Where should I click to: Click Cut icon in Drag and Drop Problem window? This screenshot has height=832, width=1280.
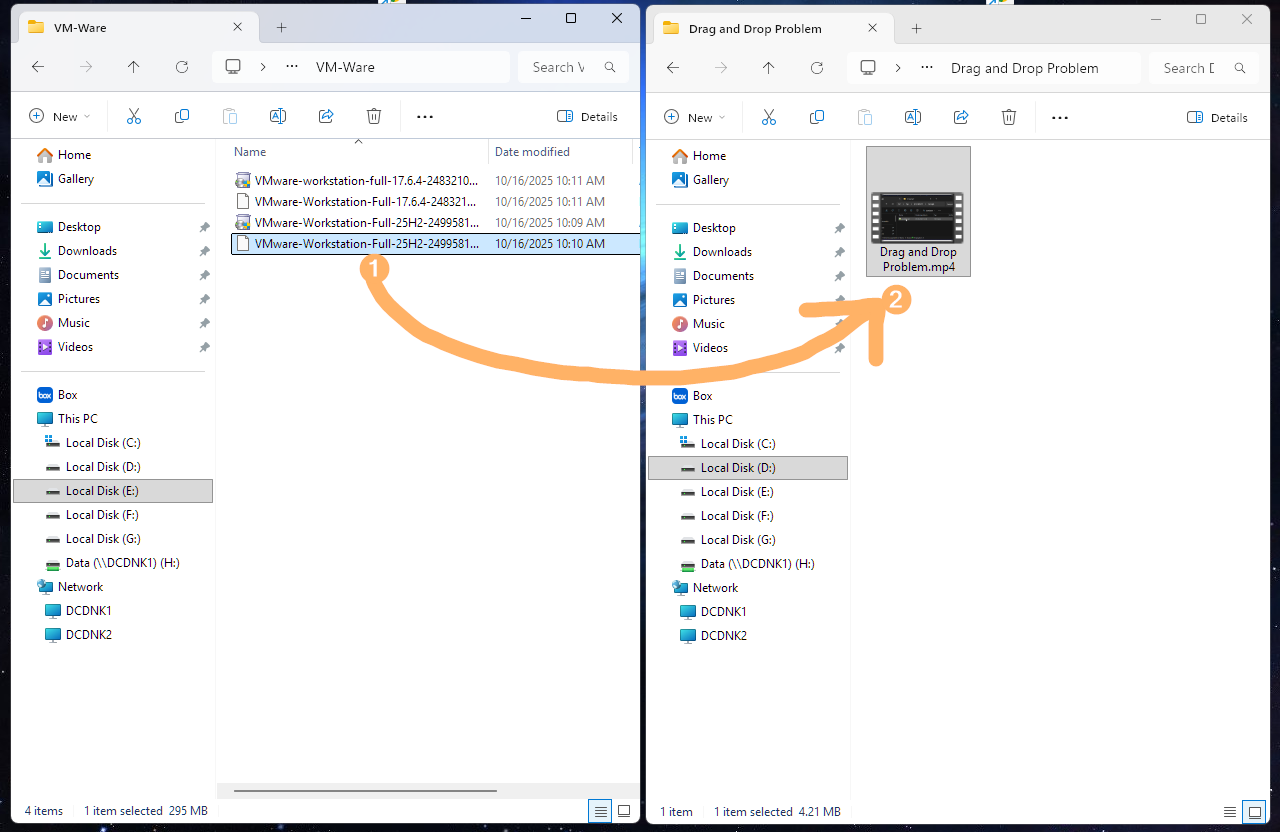769,117
